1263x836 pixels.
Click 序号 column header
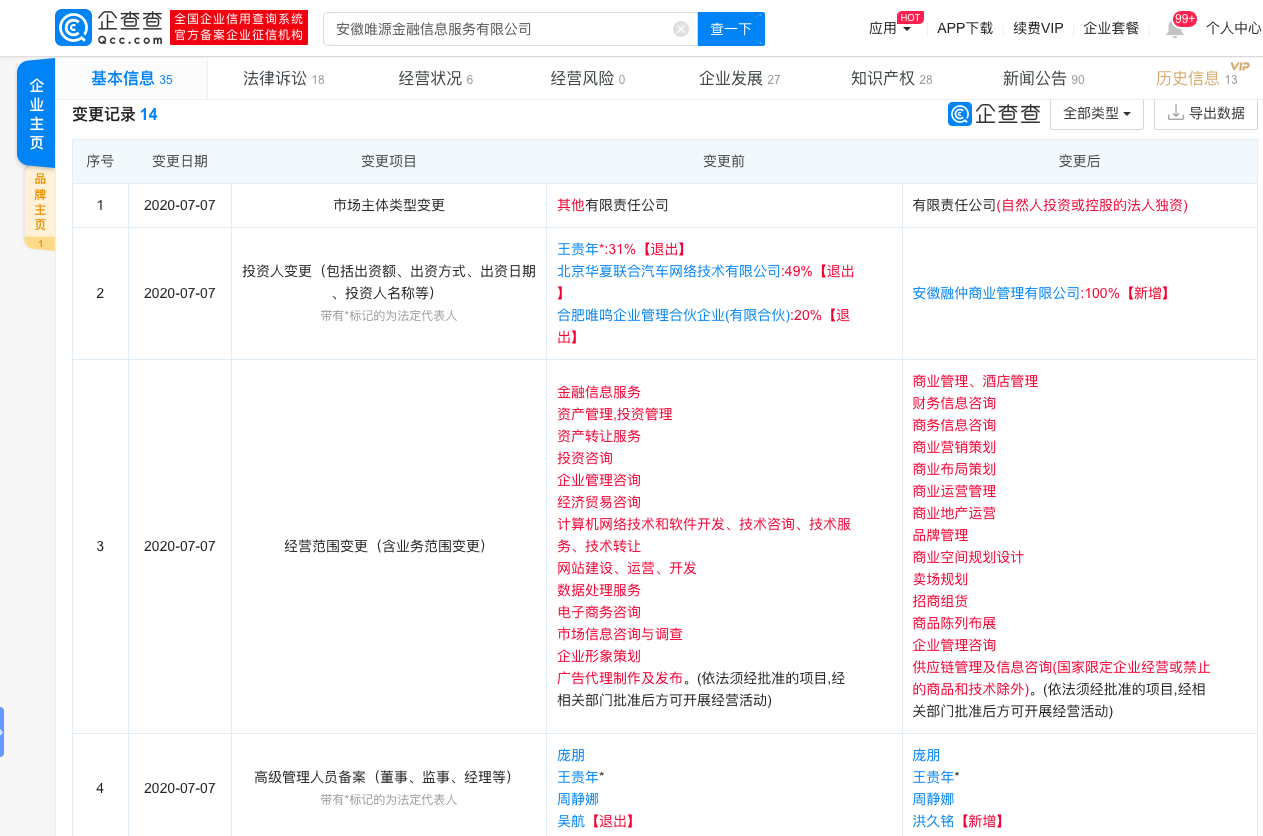100,161
